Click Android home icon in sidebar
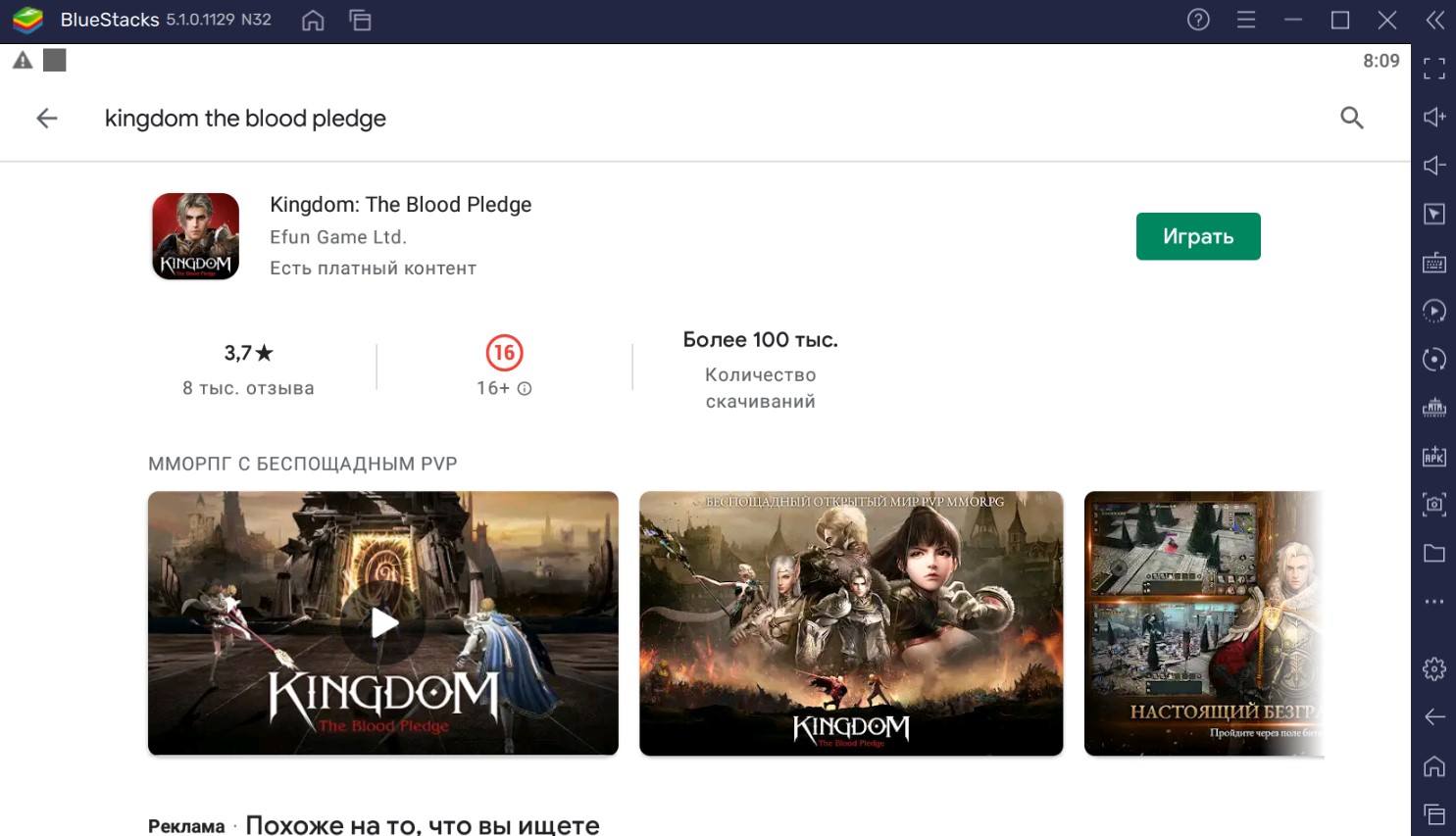 (1434, 765)
